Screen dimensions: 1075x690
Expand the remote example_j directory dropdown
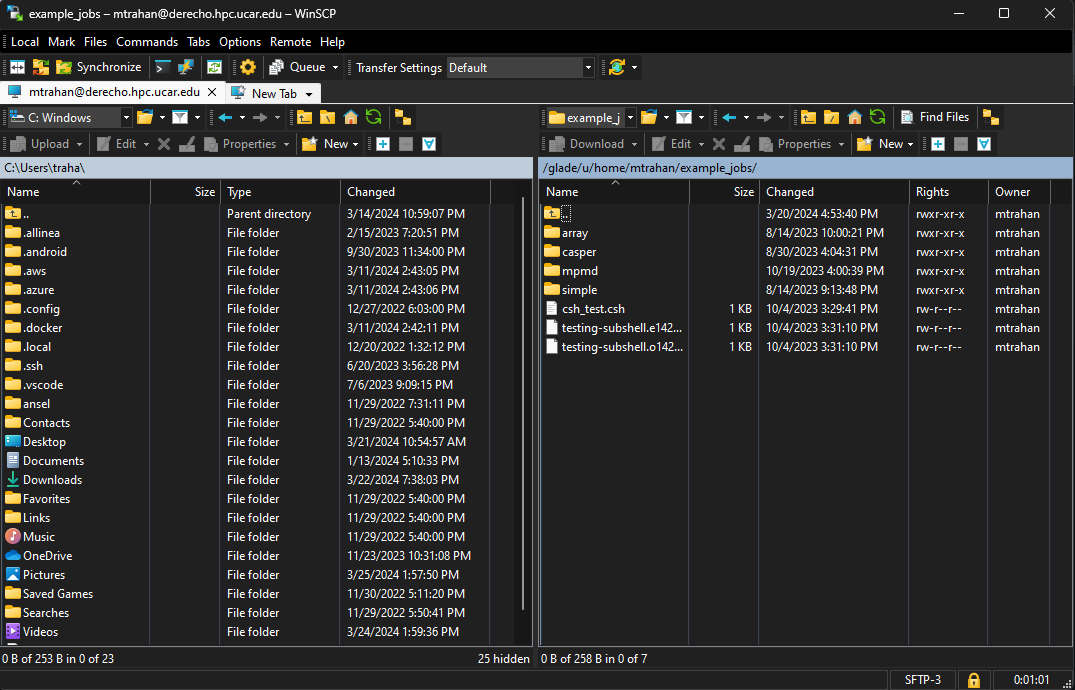point(628,118)
